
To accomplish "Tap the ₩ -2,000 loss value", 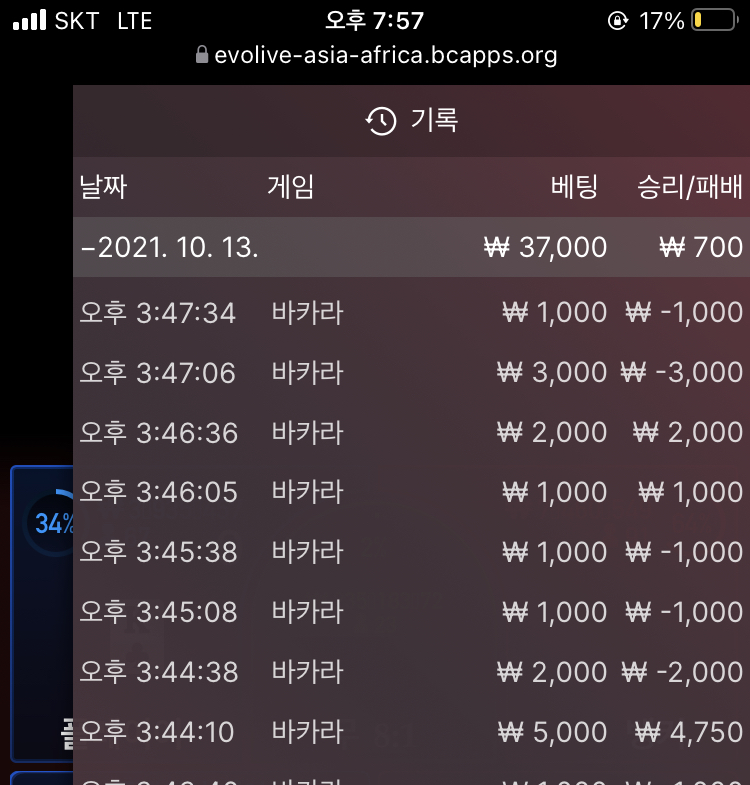I will pyautogui.click(x=682, y=672).
